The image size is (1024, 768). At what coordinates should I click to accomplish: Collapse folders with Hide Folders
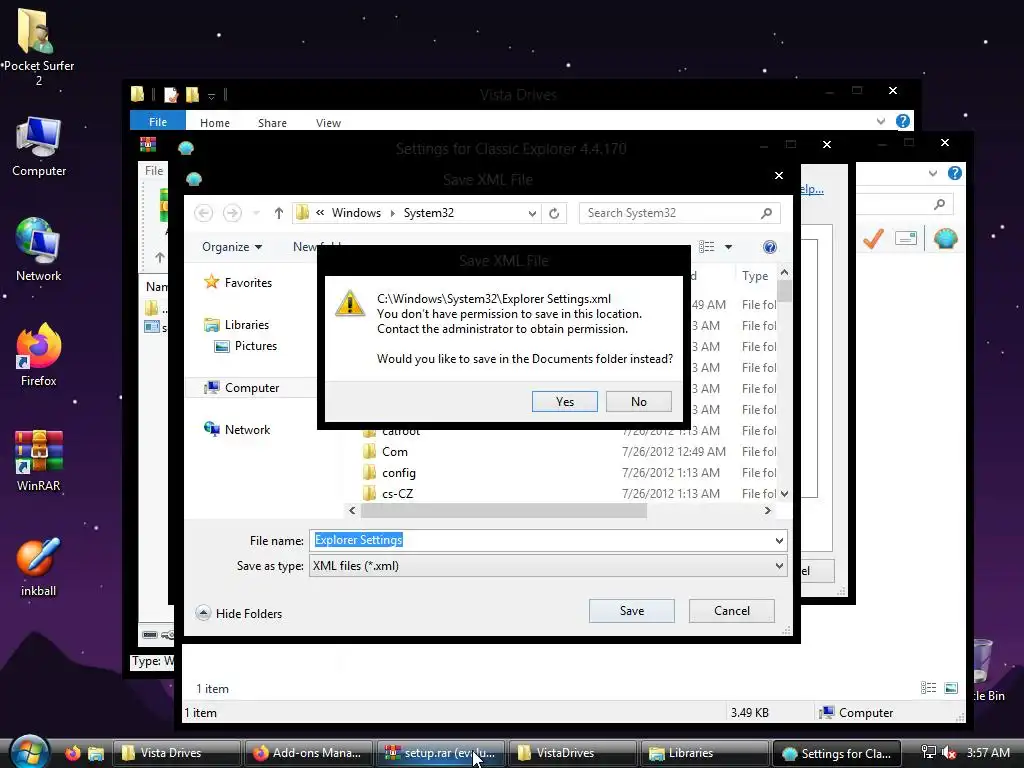point(239,613)
